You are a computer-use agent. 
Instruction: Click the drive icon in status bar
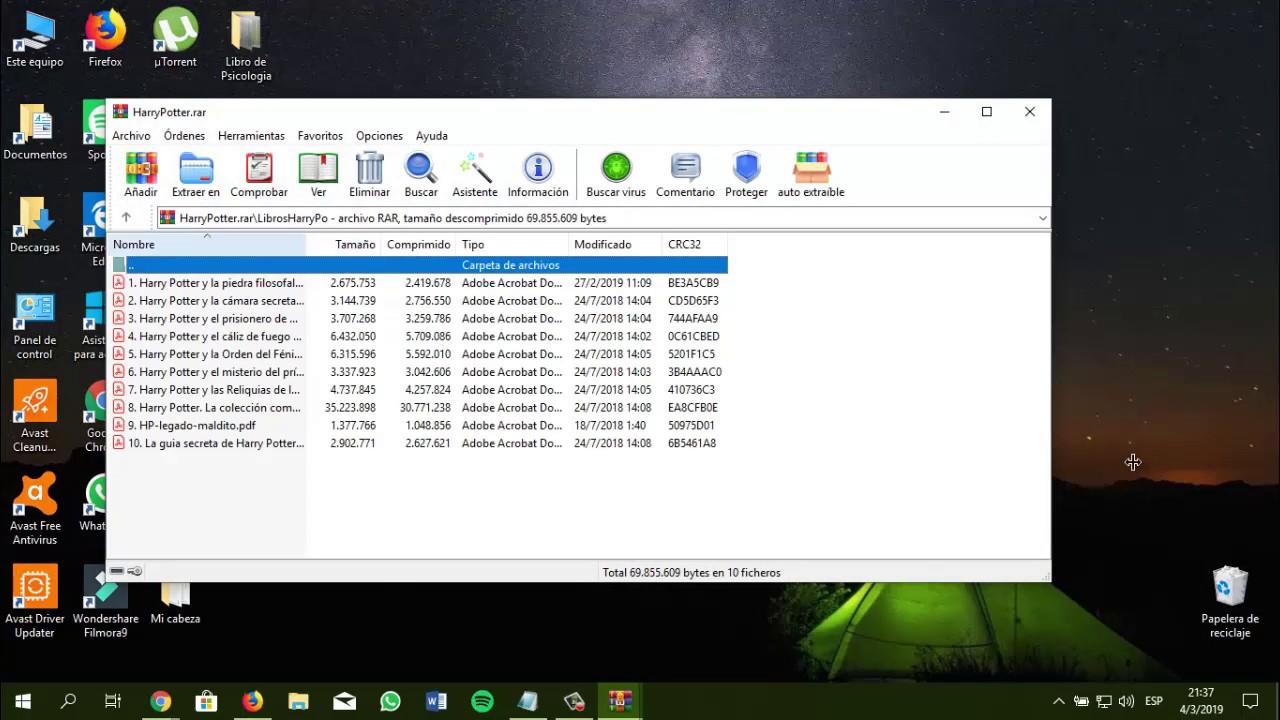[117, 571]
